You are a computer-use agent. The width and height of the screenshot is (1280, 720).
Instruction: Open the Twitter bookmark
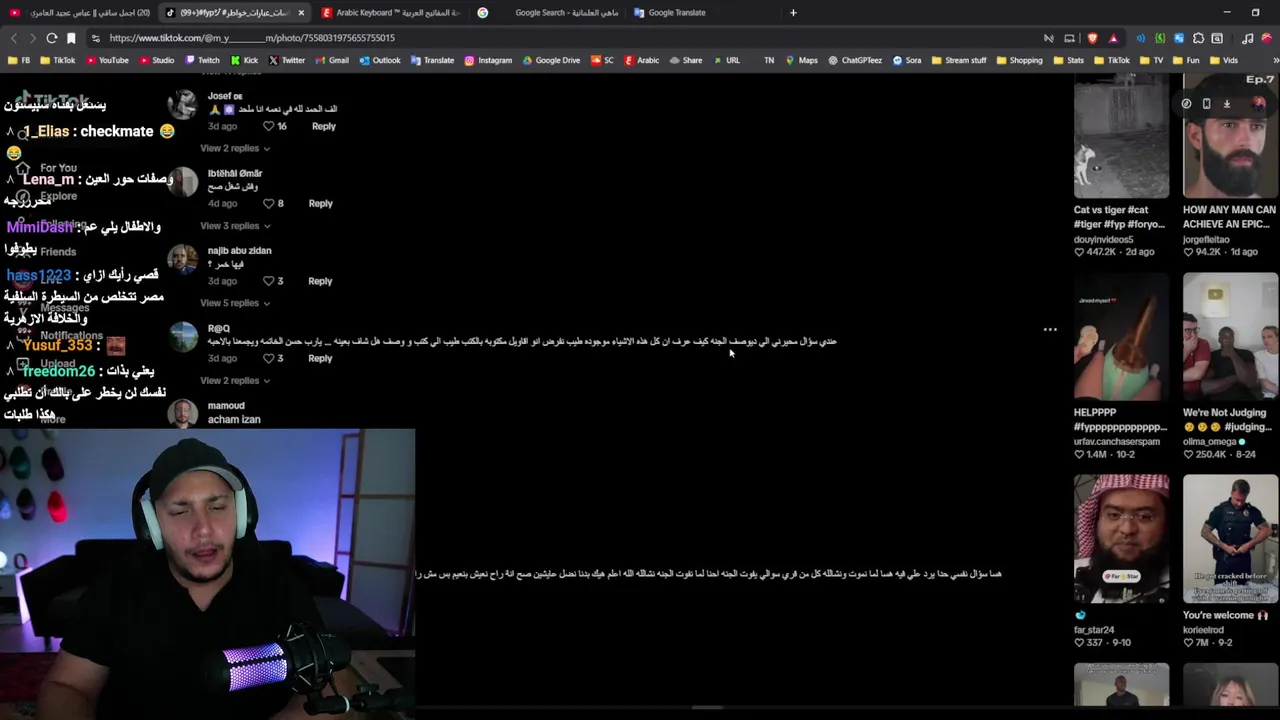(286, 60)
